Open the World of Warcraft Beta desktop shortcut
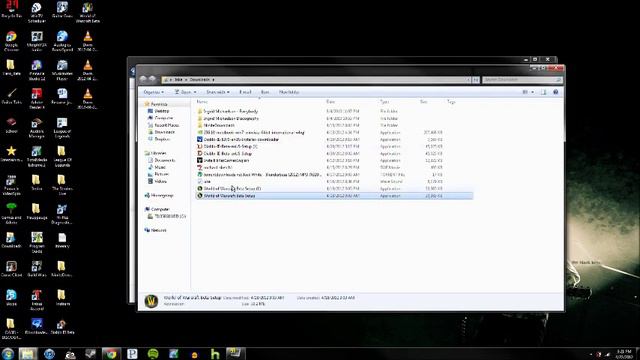 click(x=87, y=12)
